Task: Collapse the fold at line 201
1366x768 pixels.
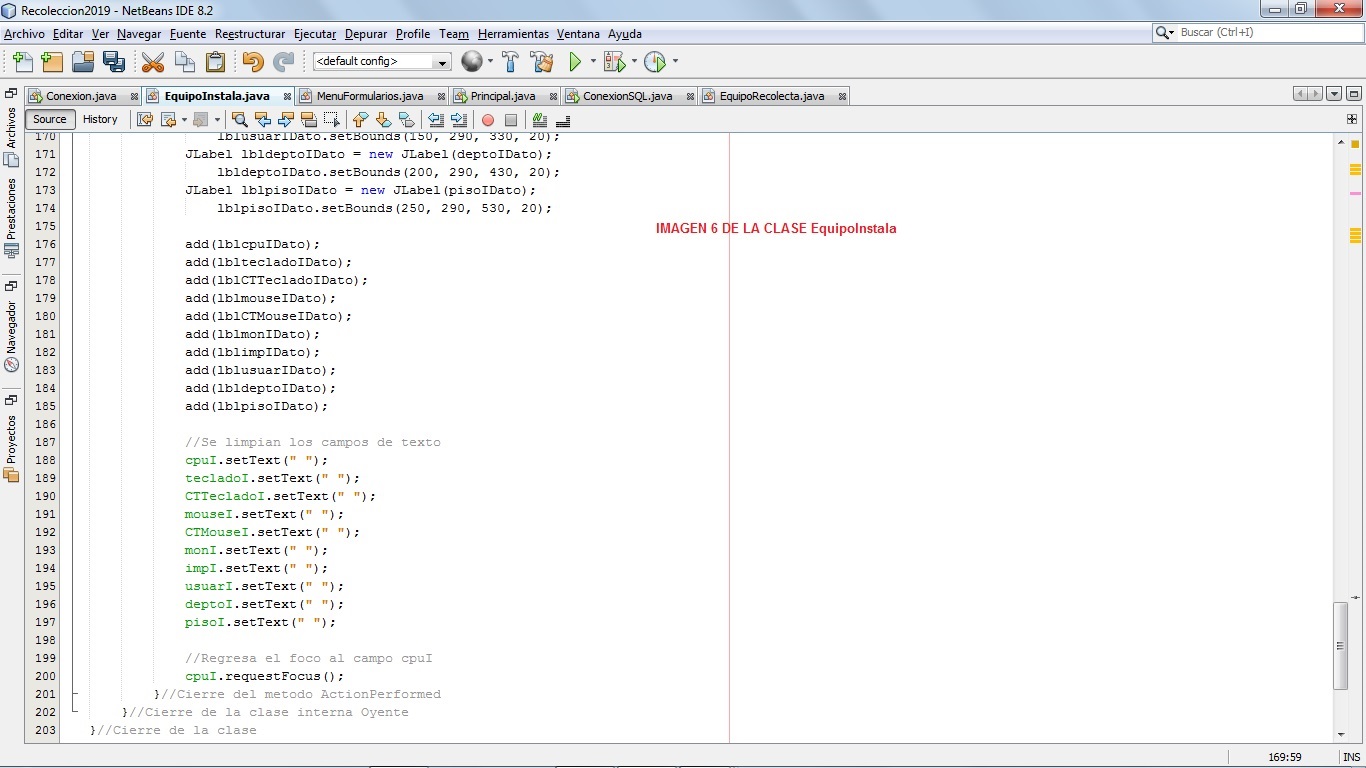Action: (74, 694)
